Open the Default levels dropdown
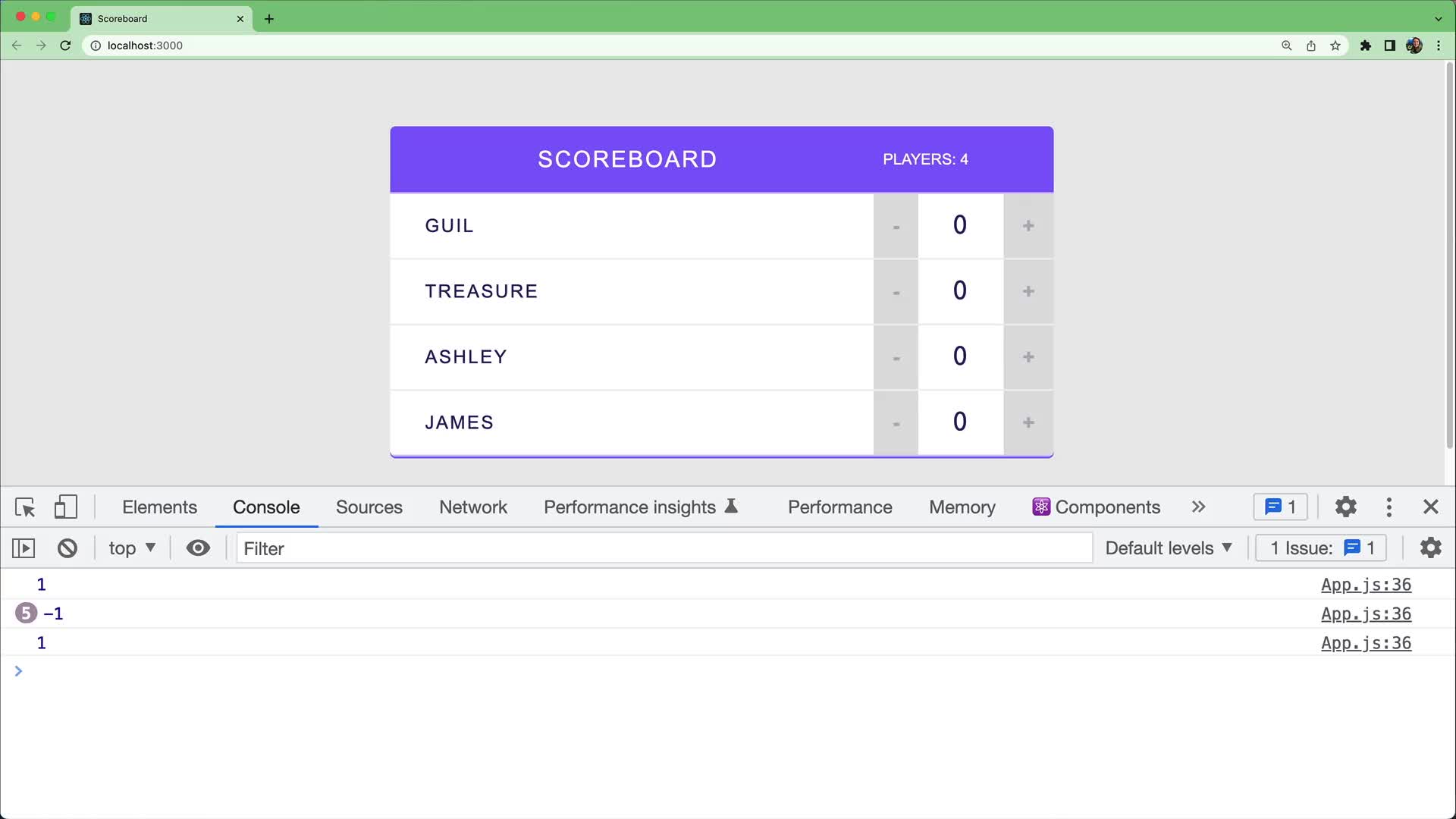 click(x=1168, y=548)
